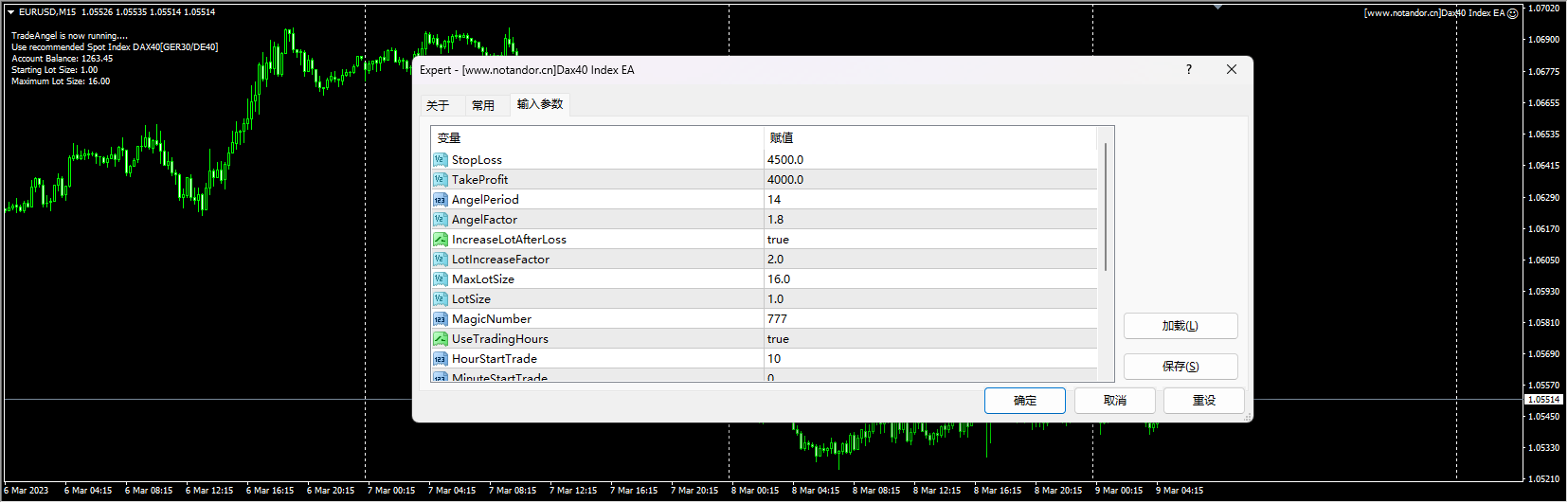1568x503 pixels.
Task: Click the 保存(S) button
Action: click(x=1181, y=367)
